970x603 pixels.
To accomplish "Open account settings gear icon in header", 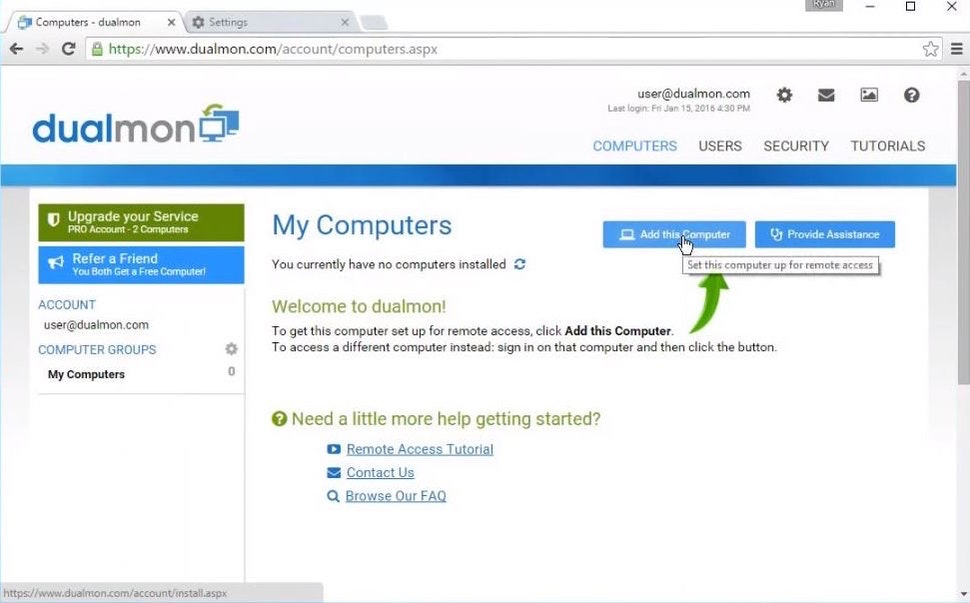I will click(784, 95).
